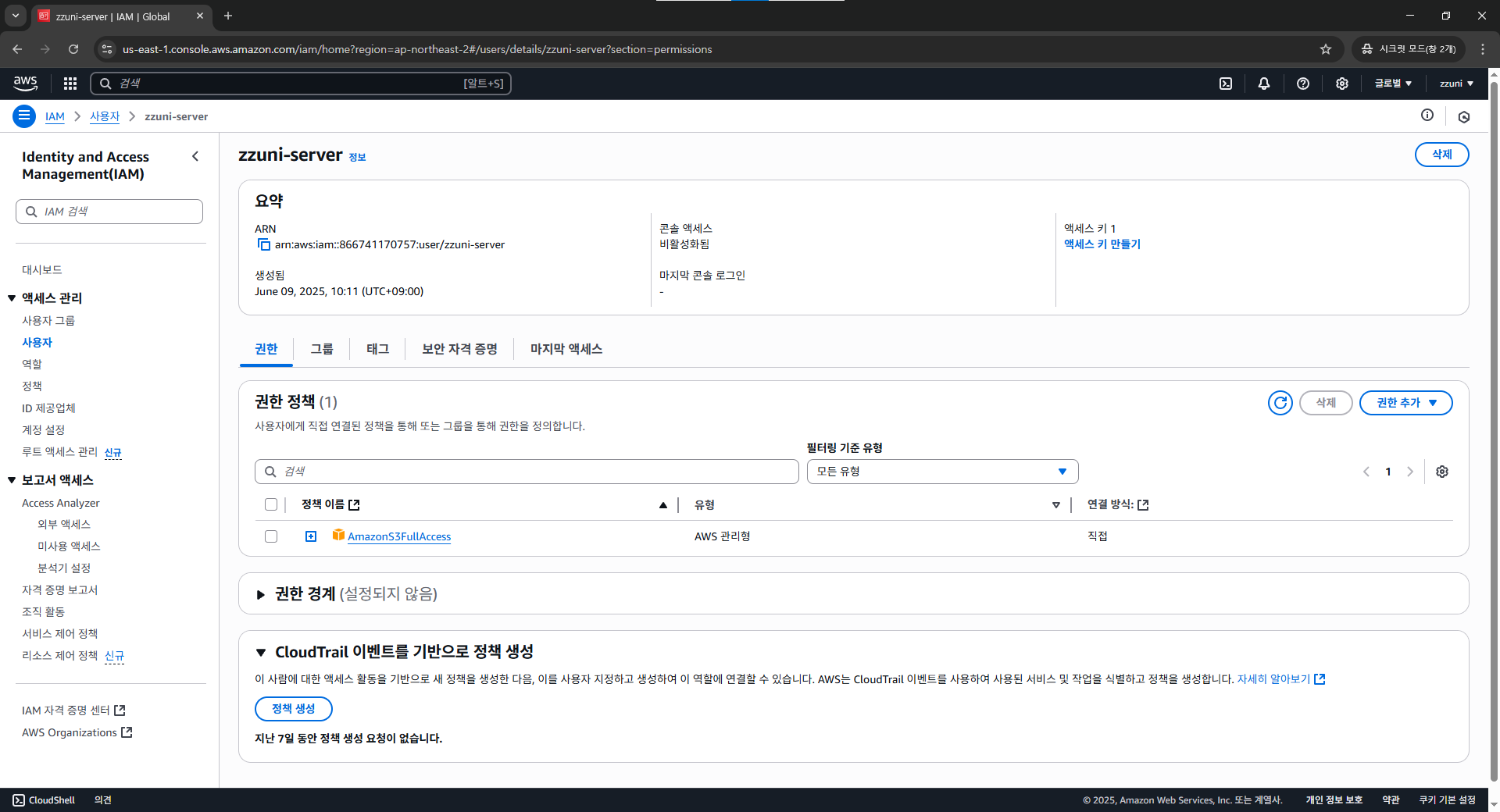Open the 정보 link next to zzuni-server
Image resolution: width=1500 pixels, height=812 pixels.
coord(357,158)
